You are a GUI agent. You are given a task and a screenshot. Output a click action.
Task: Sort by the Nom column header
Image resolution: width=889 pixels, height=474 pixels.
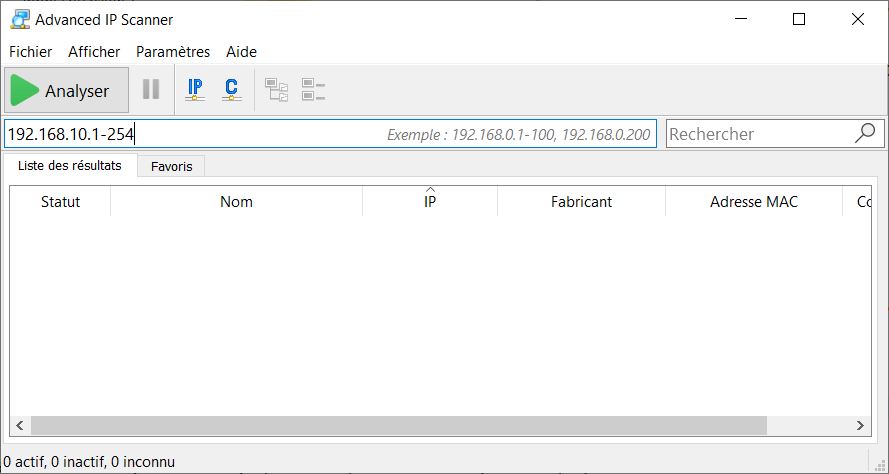(x=236, y=201)
